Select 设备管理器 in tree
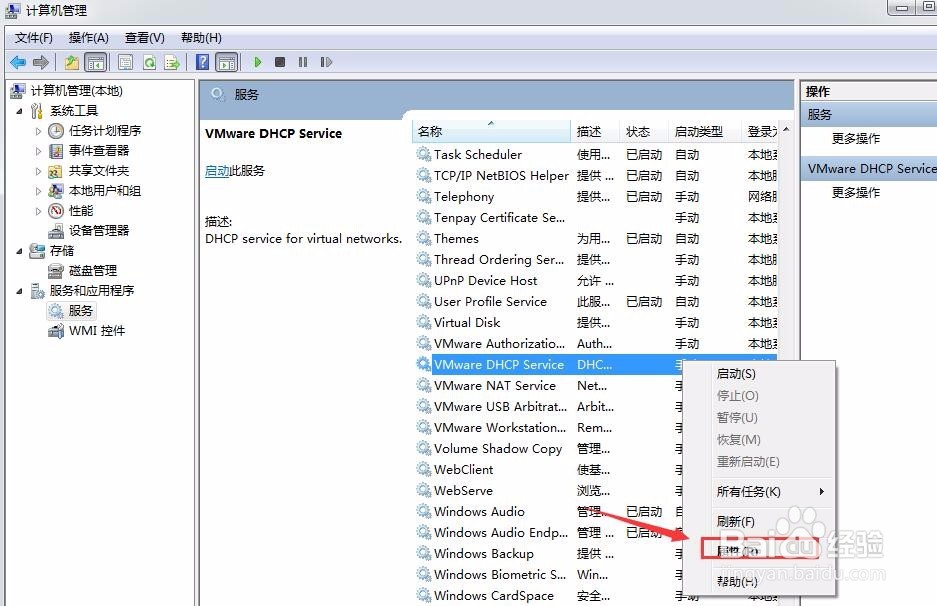 [x=99, y=231]
